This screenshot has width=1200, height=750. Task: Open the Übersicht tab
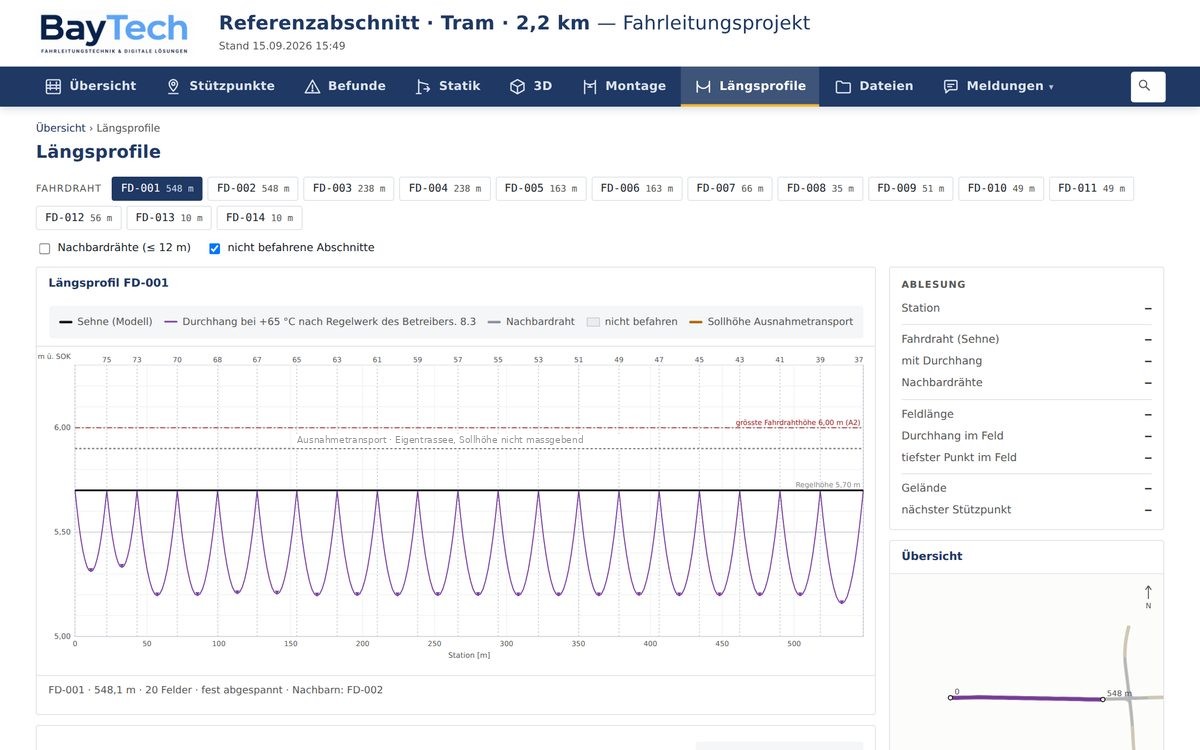coord(91,86)
